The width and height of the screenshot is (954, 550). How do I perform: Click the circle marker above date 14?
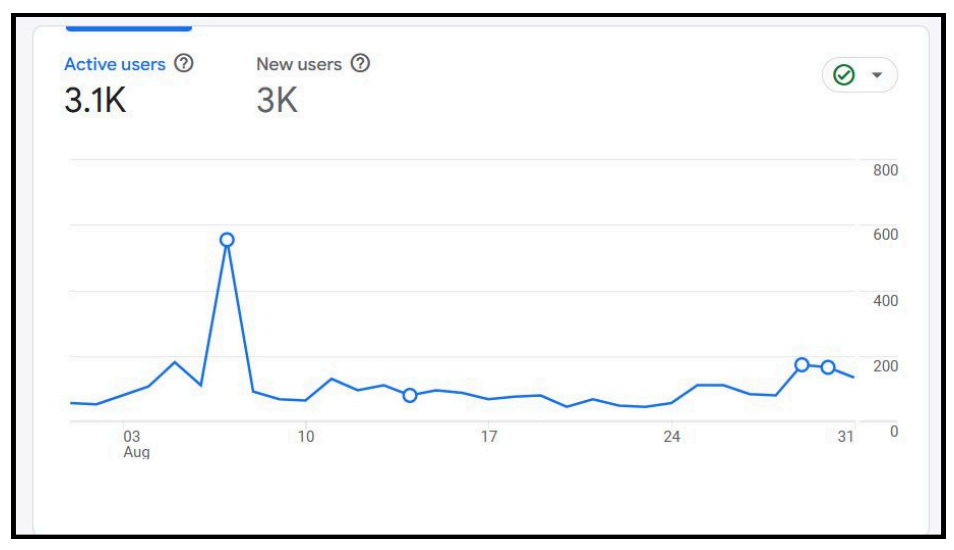[x=410, y=395]
